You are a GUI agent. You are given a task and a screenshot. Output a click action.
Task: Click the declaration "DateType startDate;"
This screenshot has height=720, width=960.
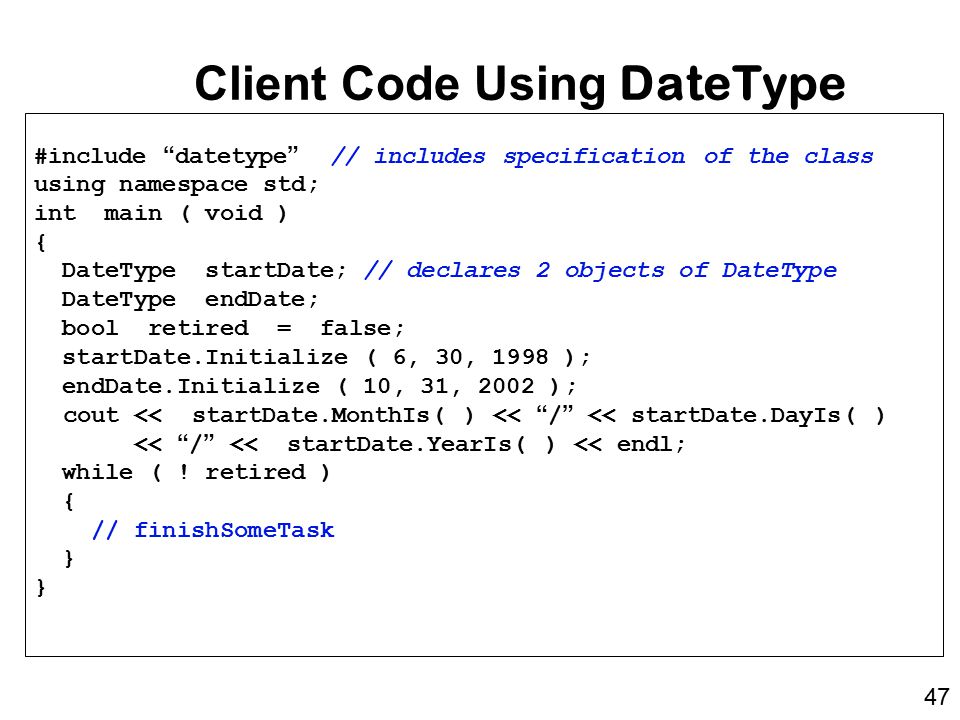pyautogui.click(x=204, y=271)
